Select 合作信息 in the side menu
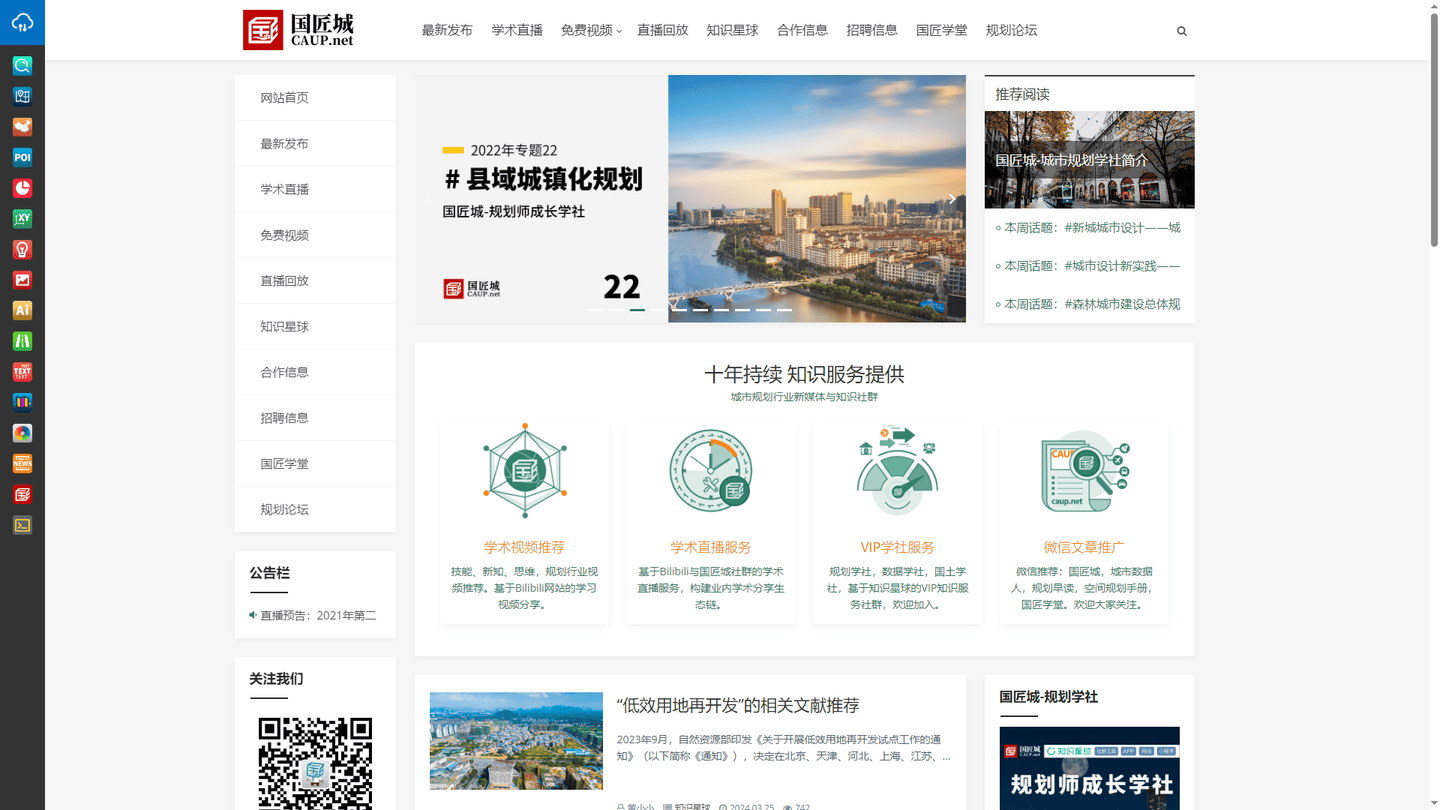The height and width of the screenshot is (810, 1440). pyautogui.click(x=315, y=372)
